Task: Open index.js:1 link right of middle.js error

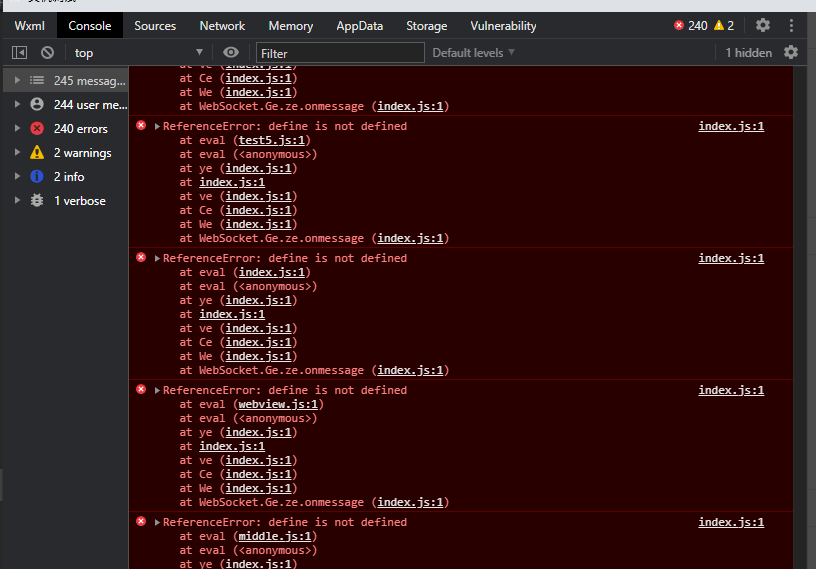Action: coord(731,522)
